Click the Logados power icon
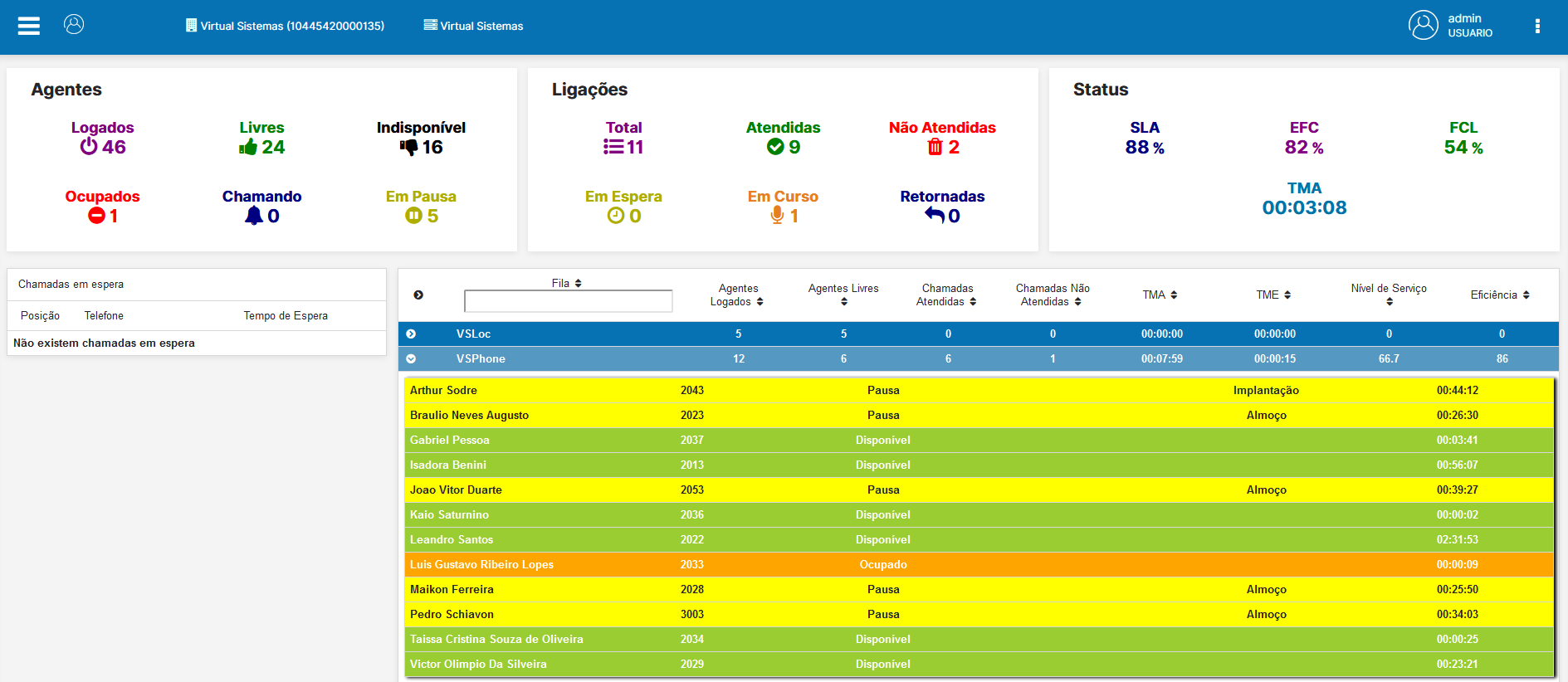Viewport: 1568px width, 682px height. coord(89,147)
